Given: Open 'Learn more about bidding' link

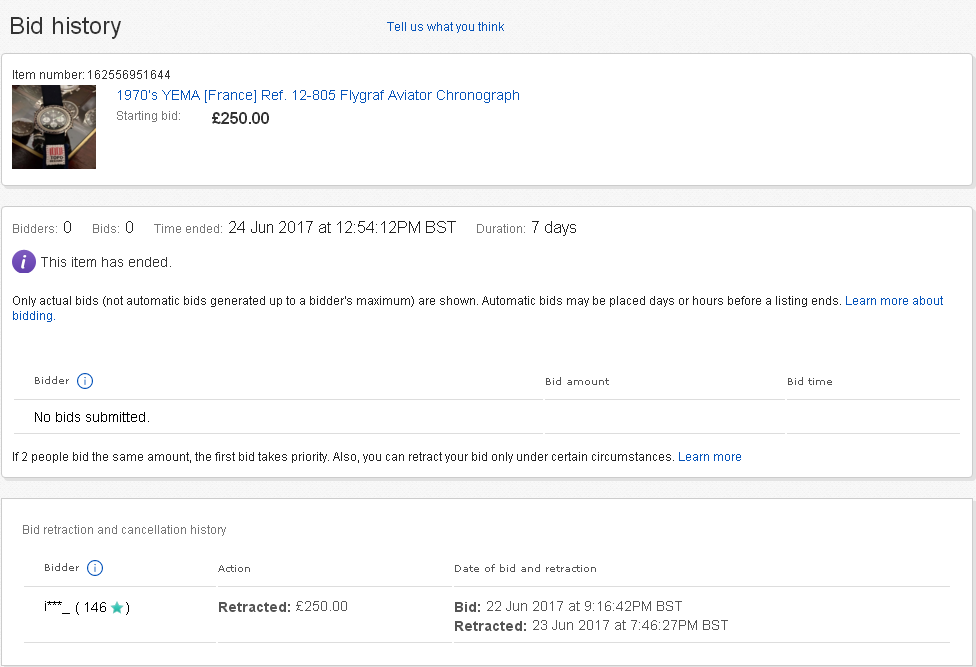Looking at the screenshot, I should point(893,301).
